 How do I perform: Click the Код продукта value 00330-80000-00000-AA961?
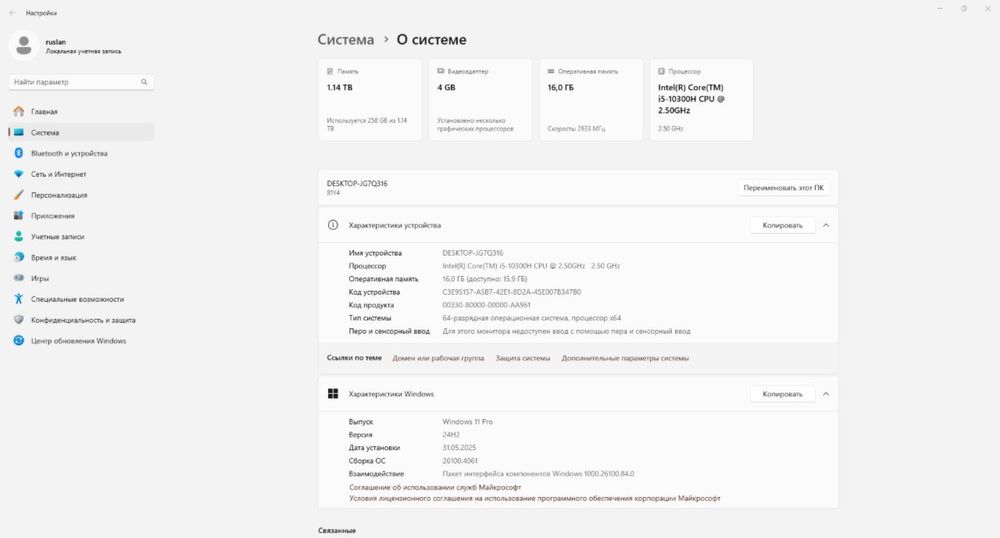(x=486, y=305)
